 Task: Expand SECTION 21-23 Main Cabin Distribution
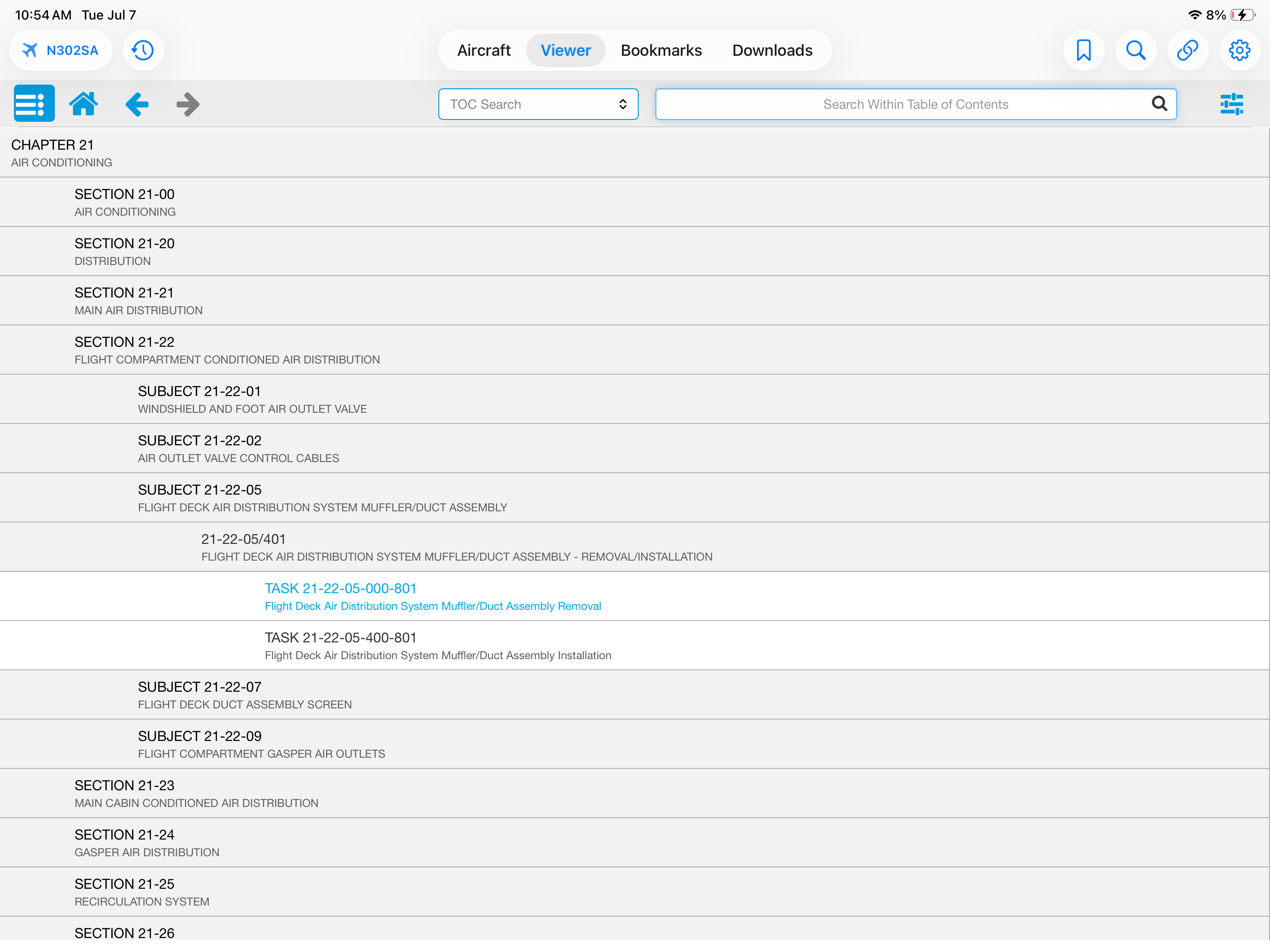635,794
